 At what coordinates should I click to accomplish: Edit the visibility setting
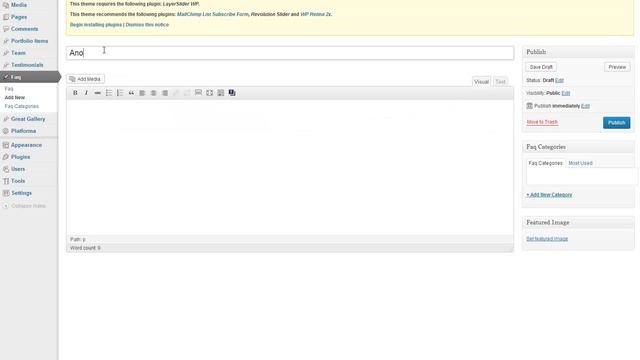[x=566, y=93]
